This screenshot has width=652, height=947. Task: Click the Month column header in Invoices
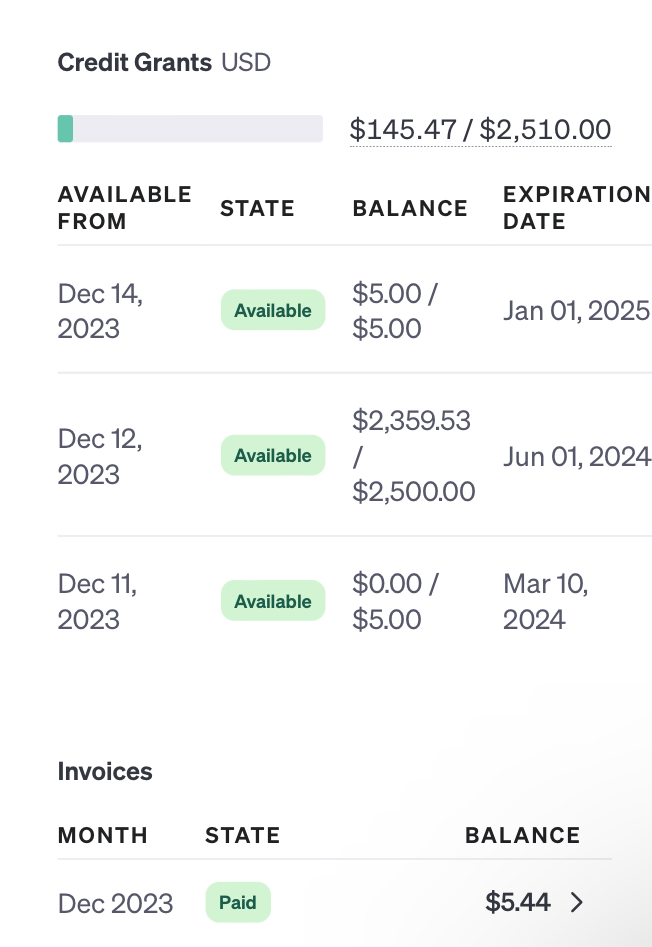pos(103,835)
